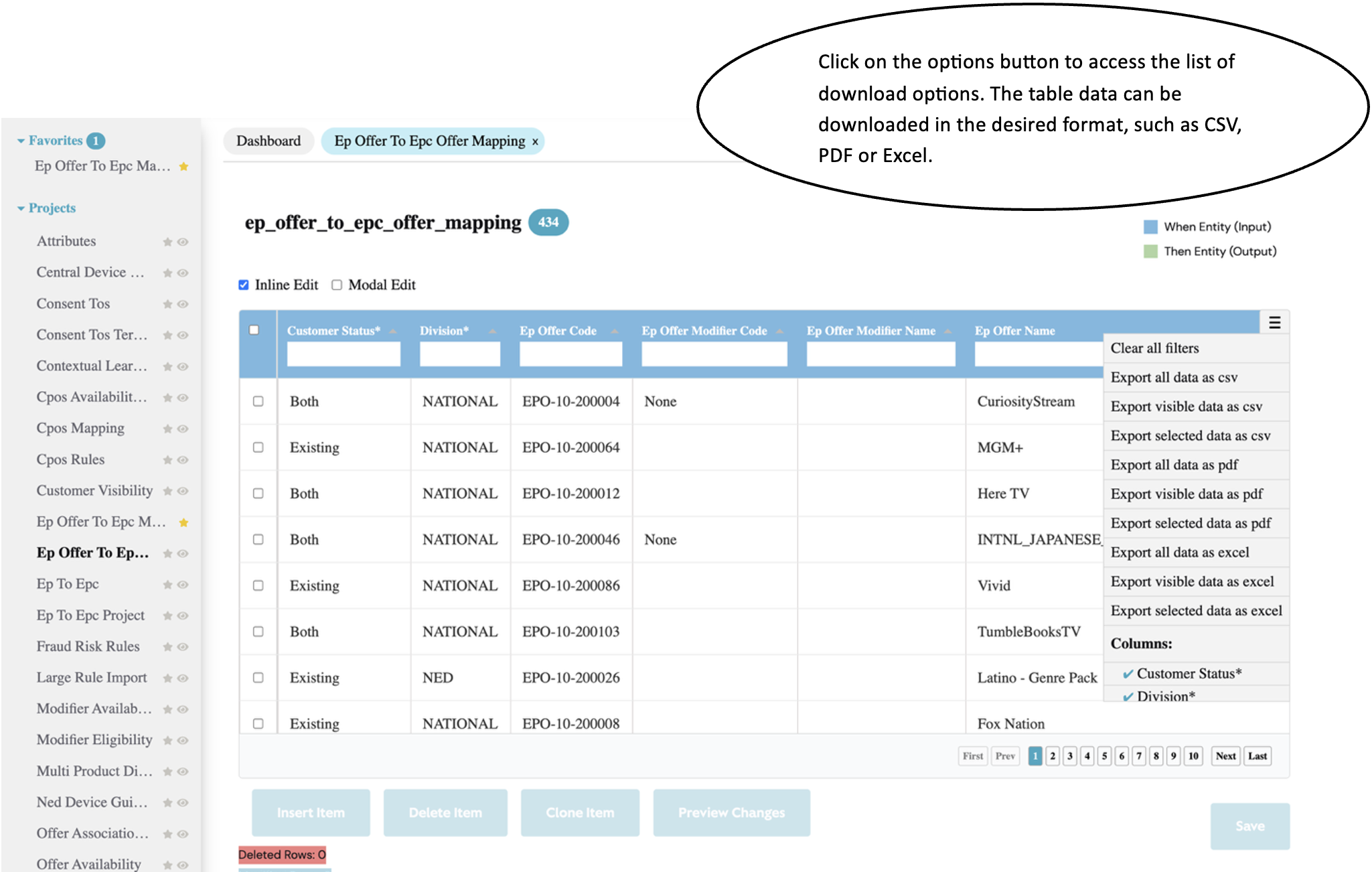Select Clear all filters menu option

tap(1196, 348)
